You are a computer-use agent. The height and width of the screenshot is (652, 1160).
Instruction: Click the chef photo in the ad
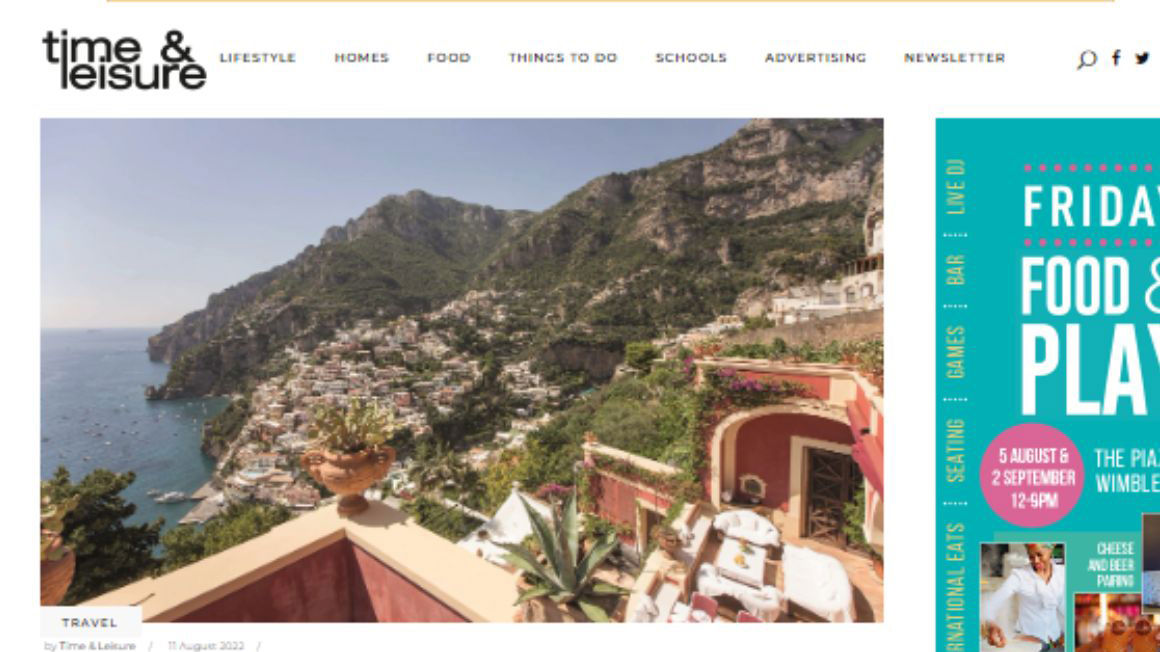[x=1023, y=596]
